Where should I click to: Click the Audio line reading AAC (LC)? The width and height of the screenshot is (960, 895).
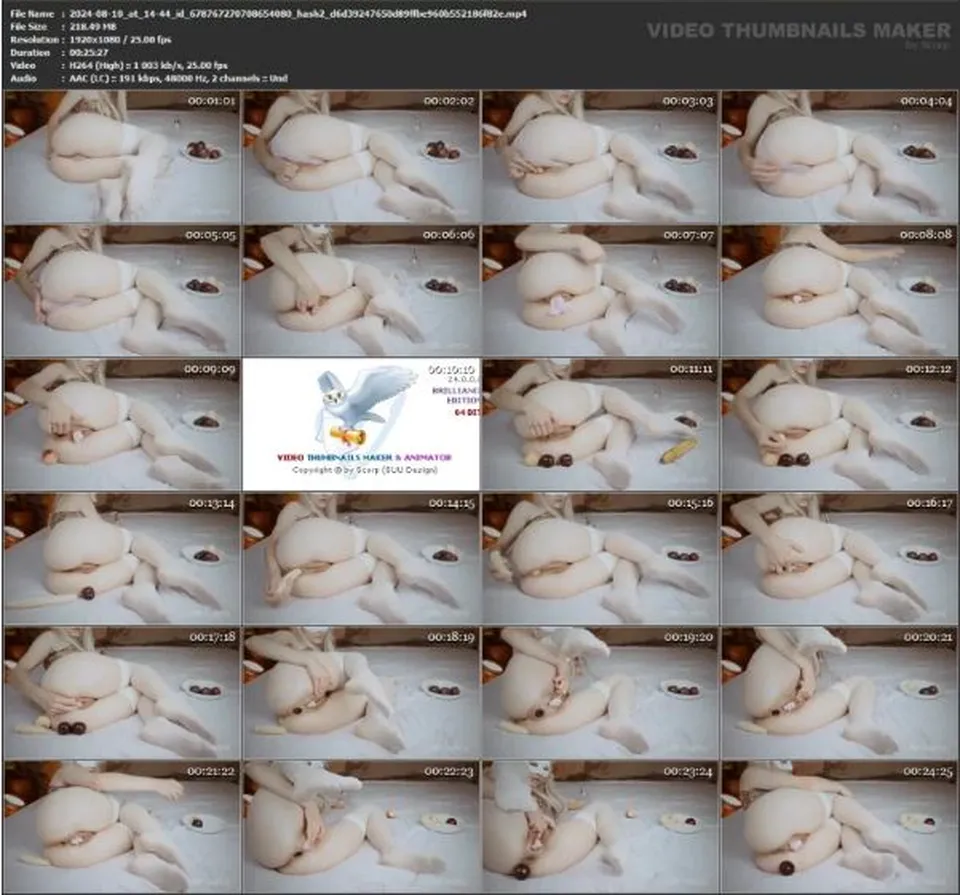[x=149, y=78]
